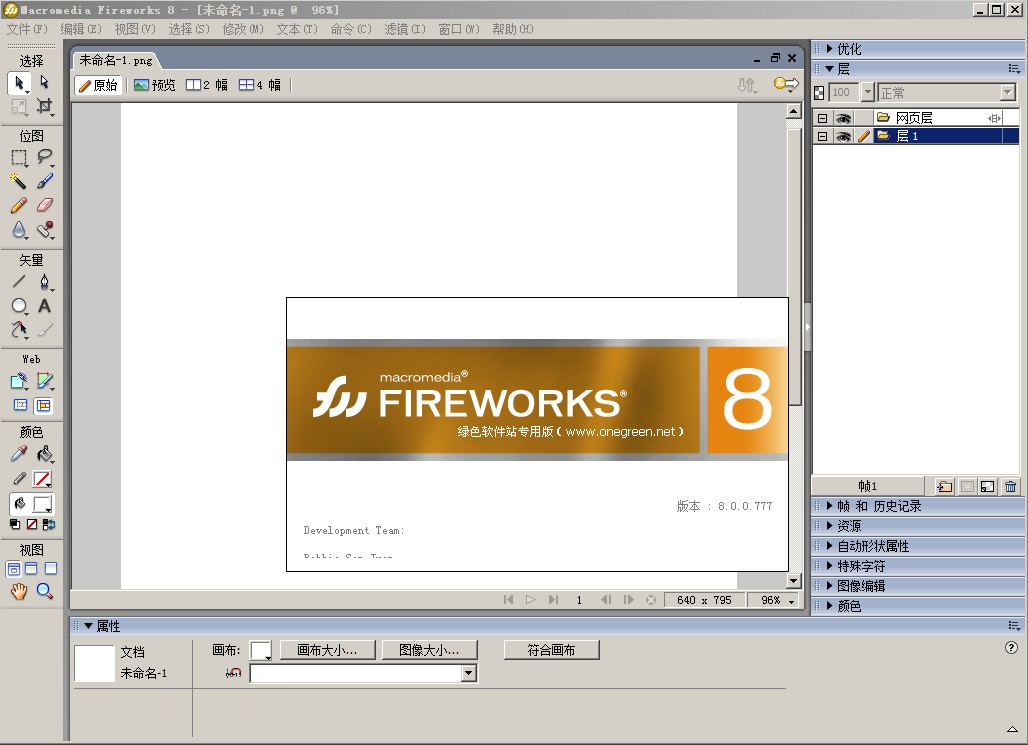Select the Hand tool

19,592
